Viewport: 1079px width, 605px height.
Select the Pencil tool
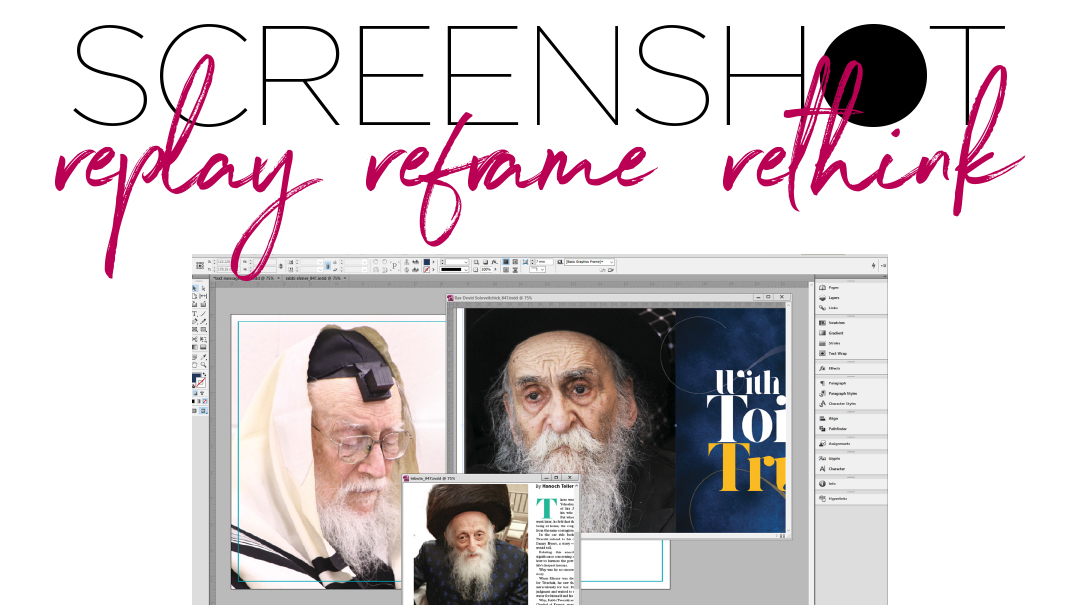click(203, 321)
